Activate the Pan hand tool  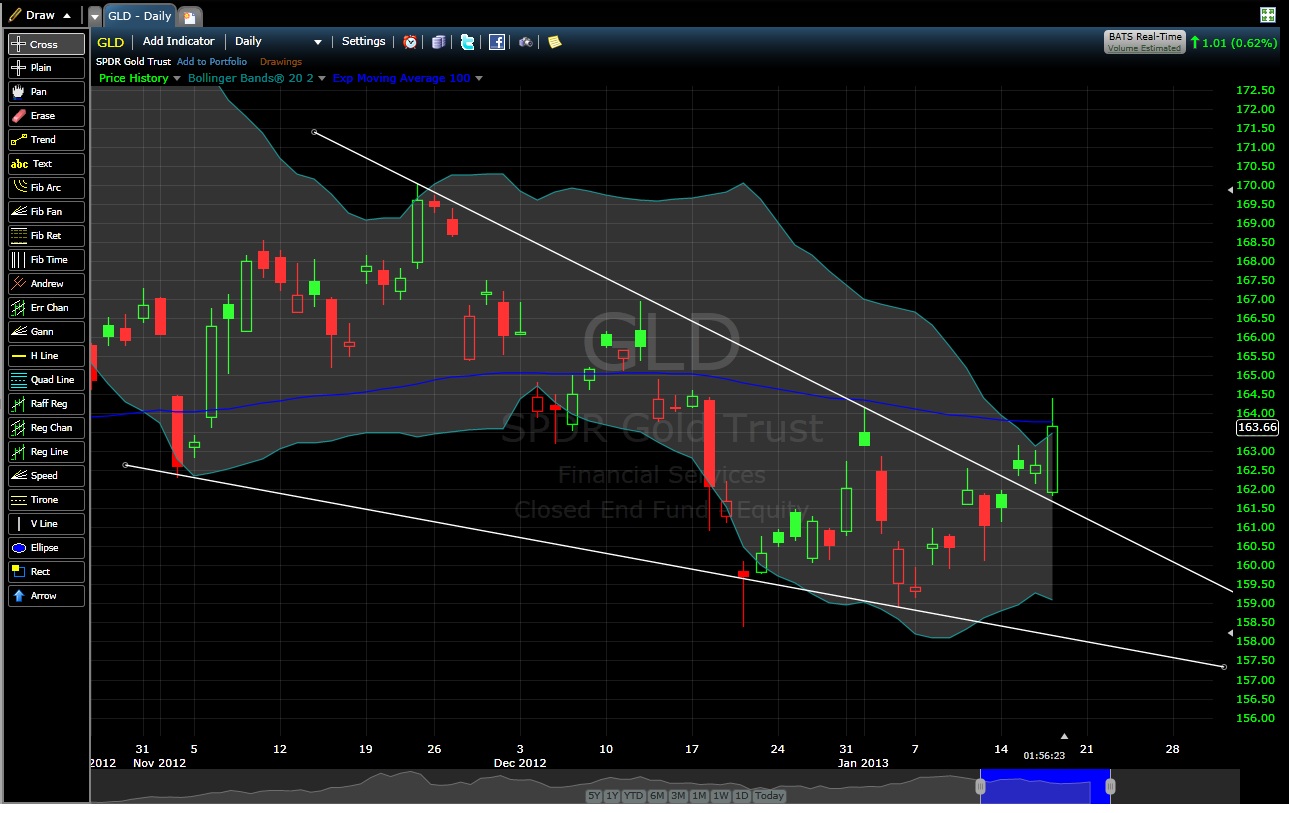pyautogui.click(x=46, y=92)
